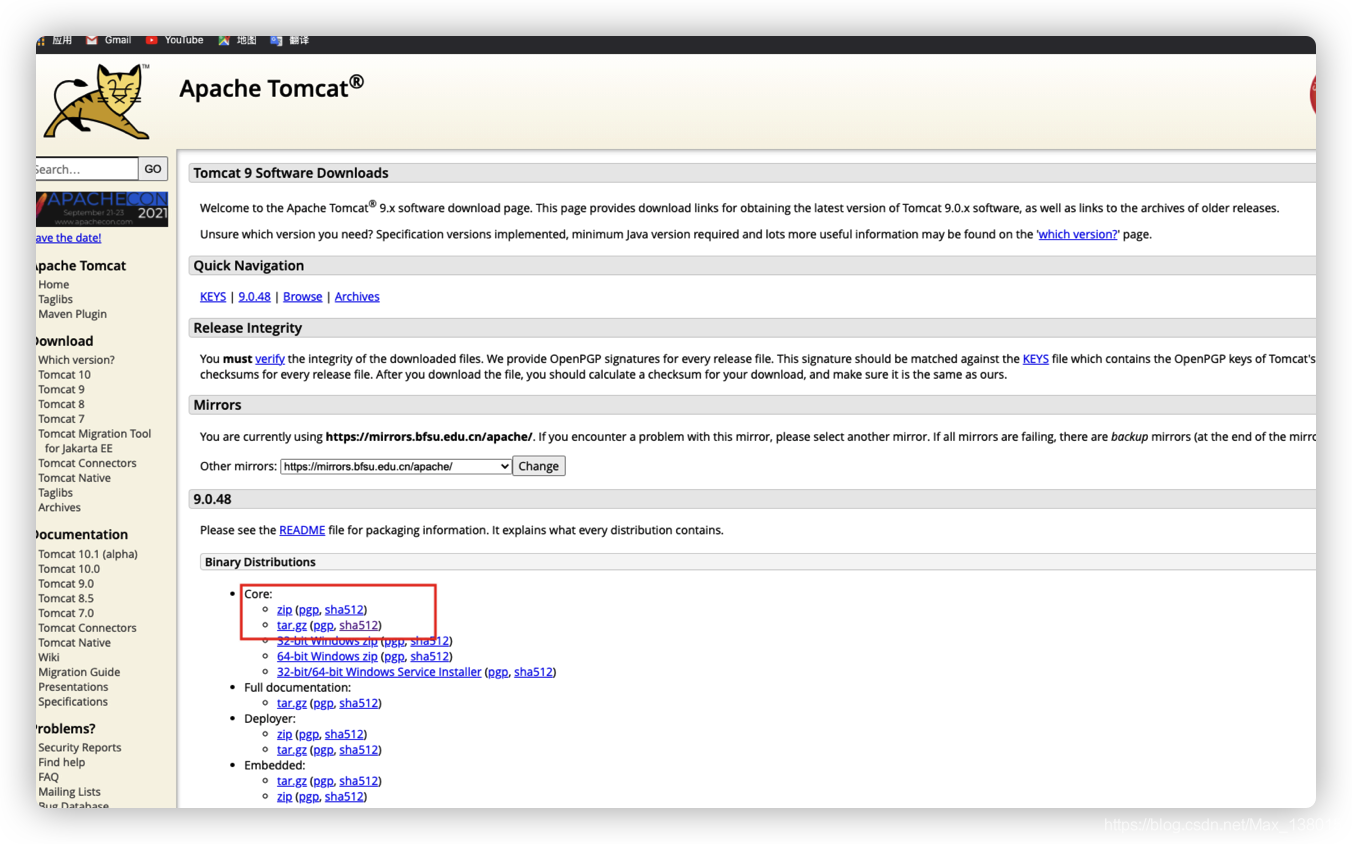Open Tomcat 10.1 (alpha) documentation

click(88, 554)
